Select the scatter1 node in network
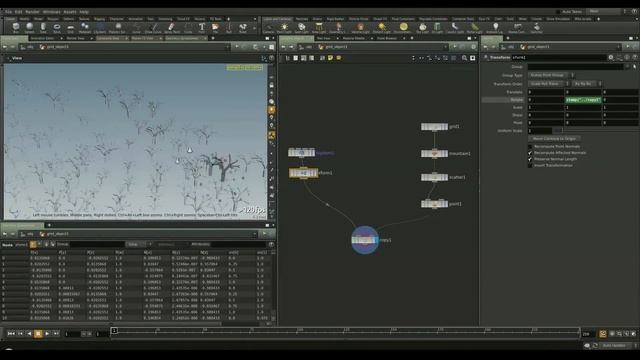The image size is (640, 360). click(434, 177)
